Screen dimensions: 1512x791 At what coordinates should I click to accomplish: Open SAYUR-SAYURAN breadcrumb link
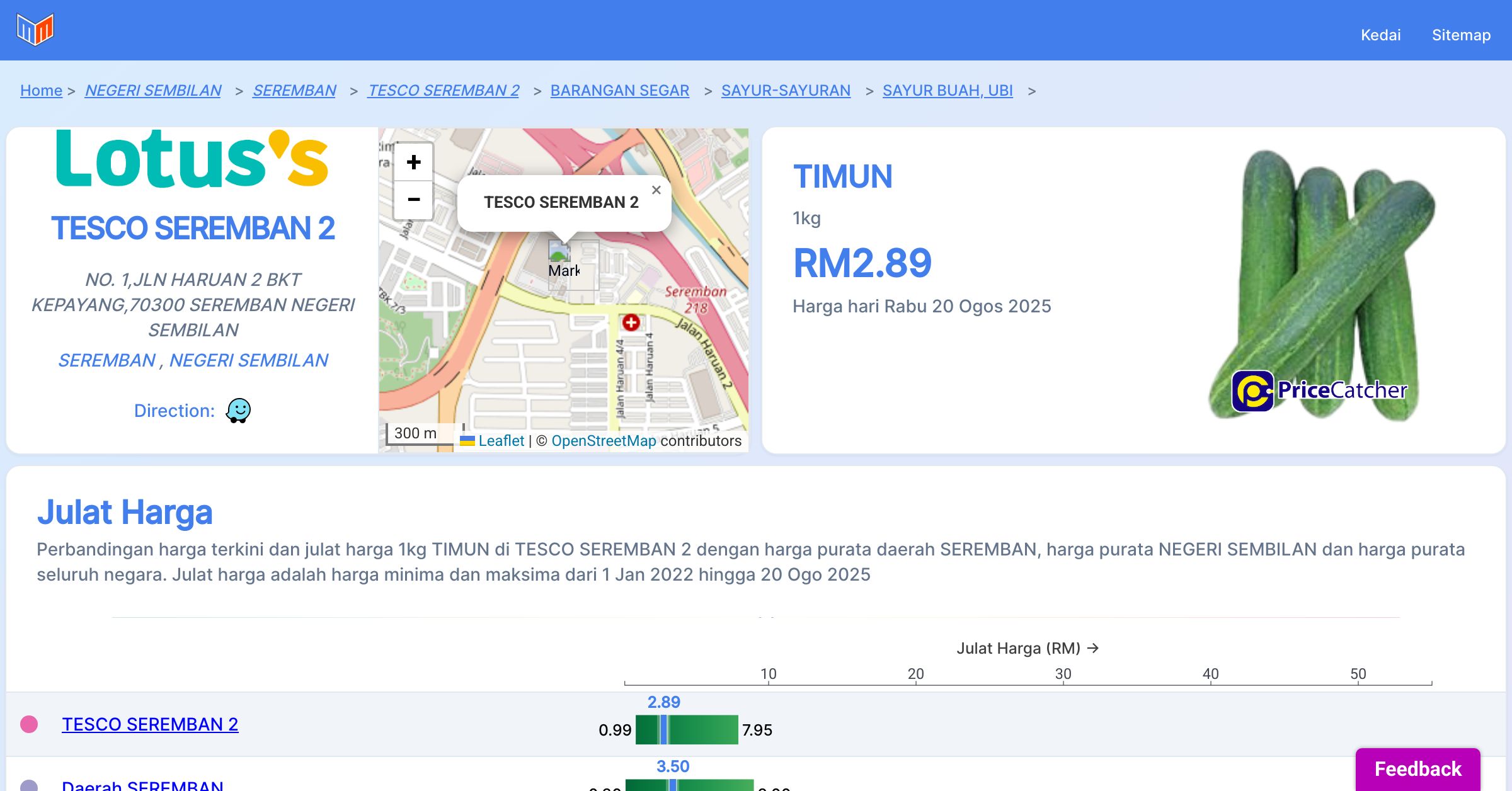(786, 91)
